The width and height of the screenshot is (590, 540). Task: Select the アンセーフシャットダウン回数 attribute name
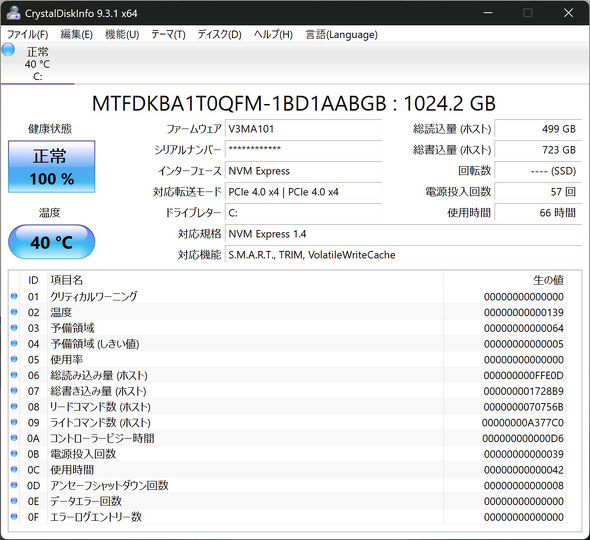(109, 485)
